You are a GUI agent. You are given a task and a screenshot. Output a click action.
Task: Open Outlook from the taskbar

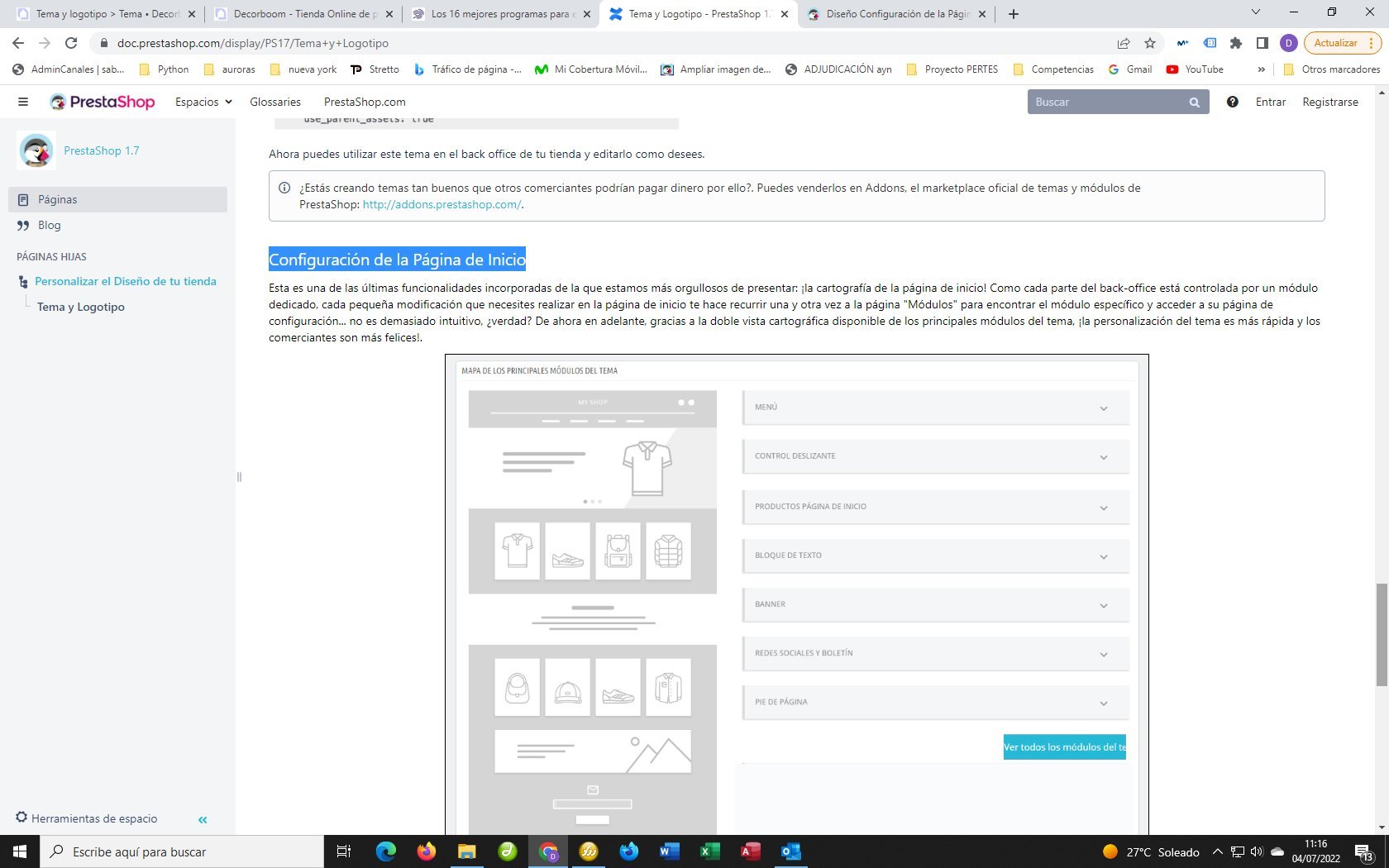[791, 851]
